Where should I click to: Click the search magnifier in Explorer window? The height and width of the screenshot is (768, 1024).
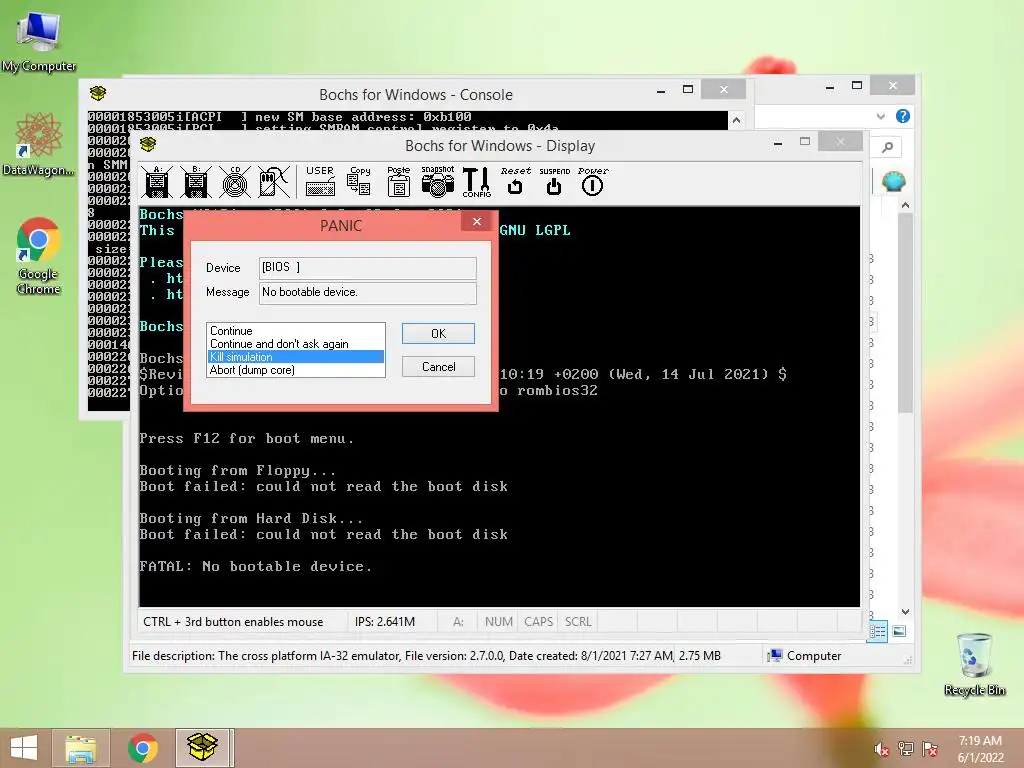click(x=887, y=147)
